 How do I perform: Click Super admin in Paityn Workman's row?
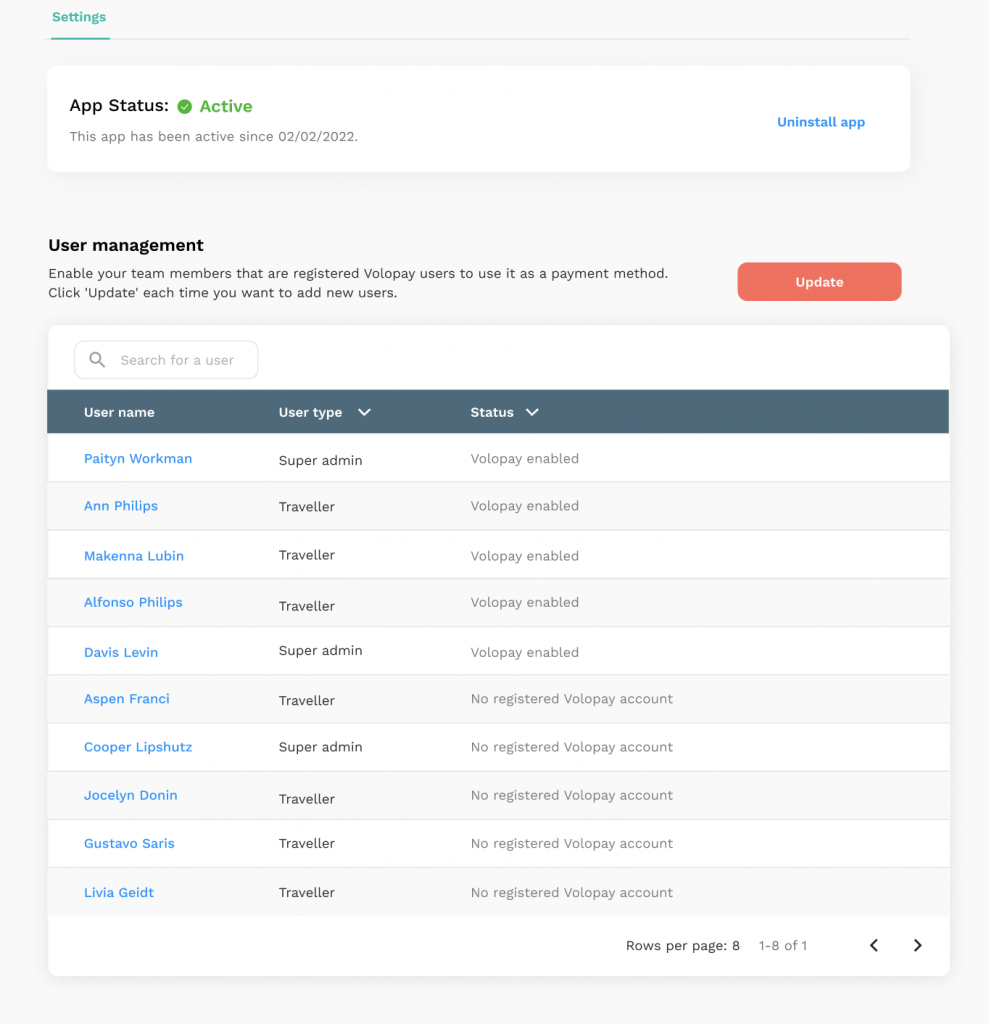click(320, 460)
